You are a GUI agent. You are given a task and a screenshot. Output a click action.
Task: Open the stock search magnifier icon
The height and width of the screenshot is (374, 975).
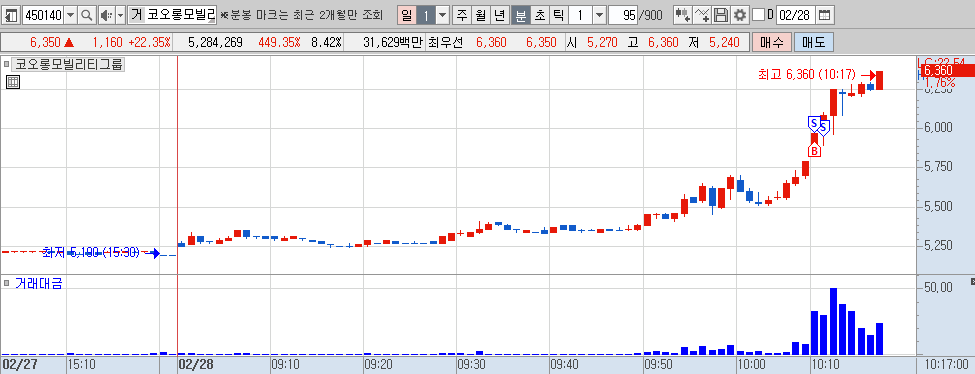pos(86,15)
